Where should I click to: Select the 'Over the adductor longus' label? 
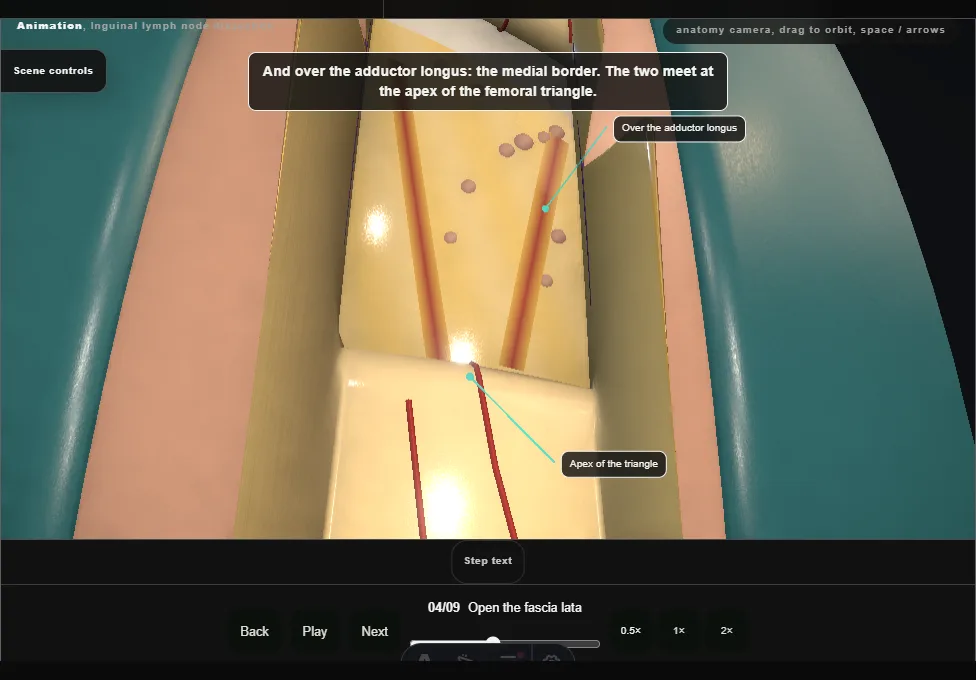click(679, 128)
